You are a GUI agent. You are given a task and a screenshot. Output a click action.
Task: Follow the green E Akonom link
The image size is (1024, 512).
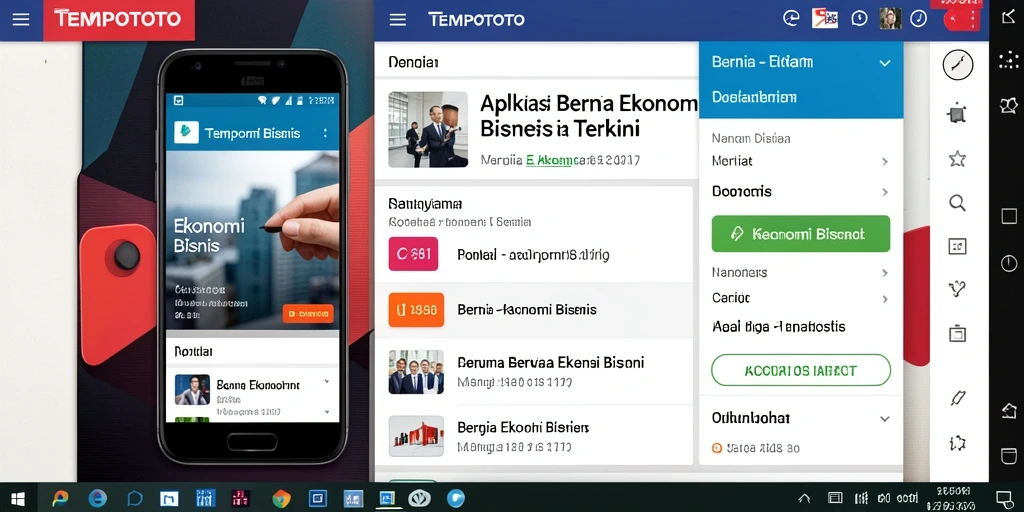549,159
